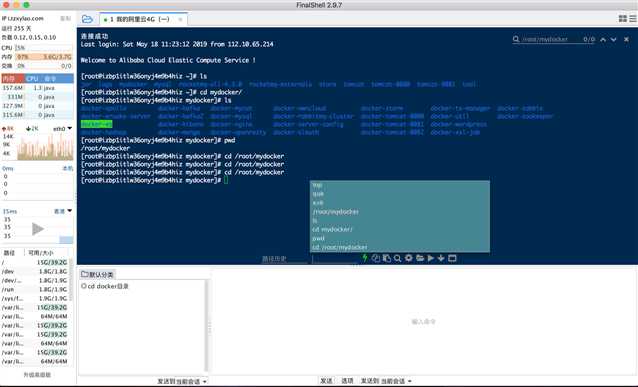Image resolution: width=638 pixels, height=387 pixels.
Task: Click the paste clipboard icon in terminal toolbar
Action: tap(387, 258)
